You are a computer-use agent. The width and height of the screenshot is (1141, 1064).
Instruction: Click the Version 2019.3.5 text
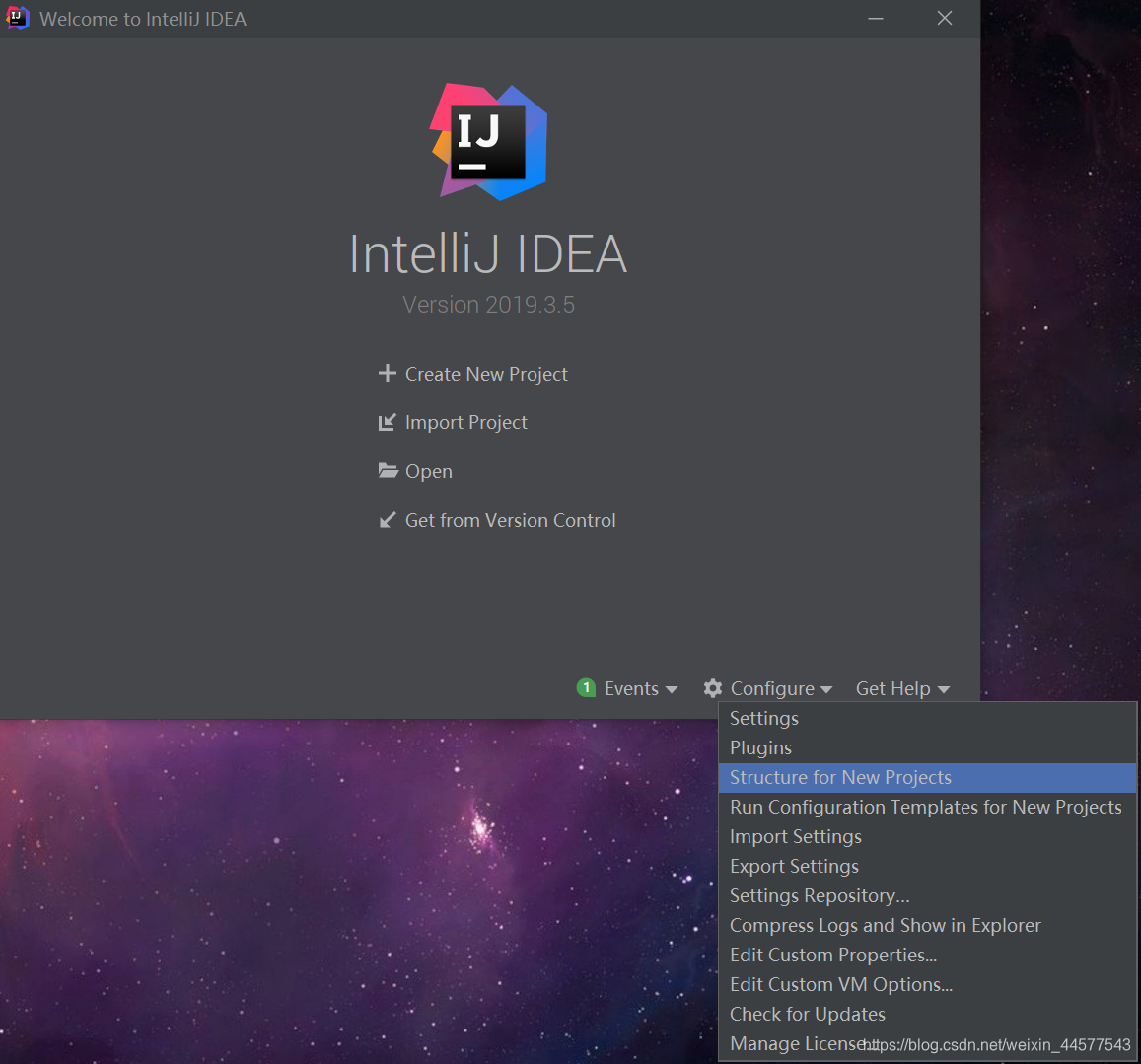point(488,304)
